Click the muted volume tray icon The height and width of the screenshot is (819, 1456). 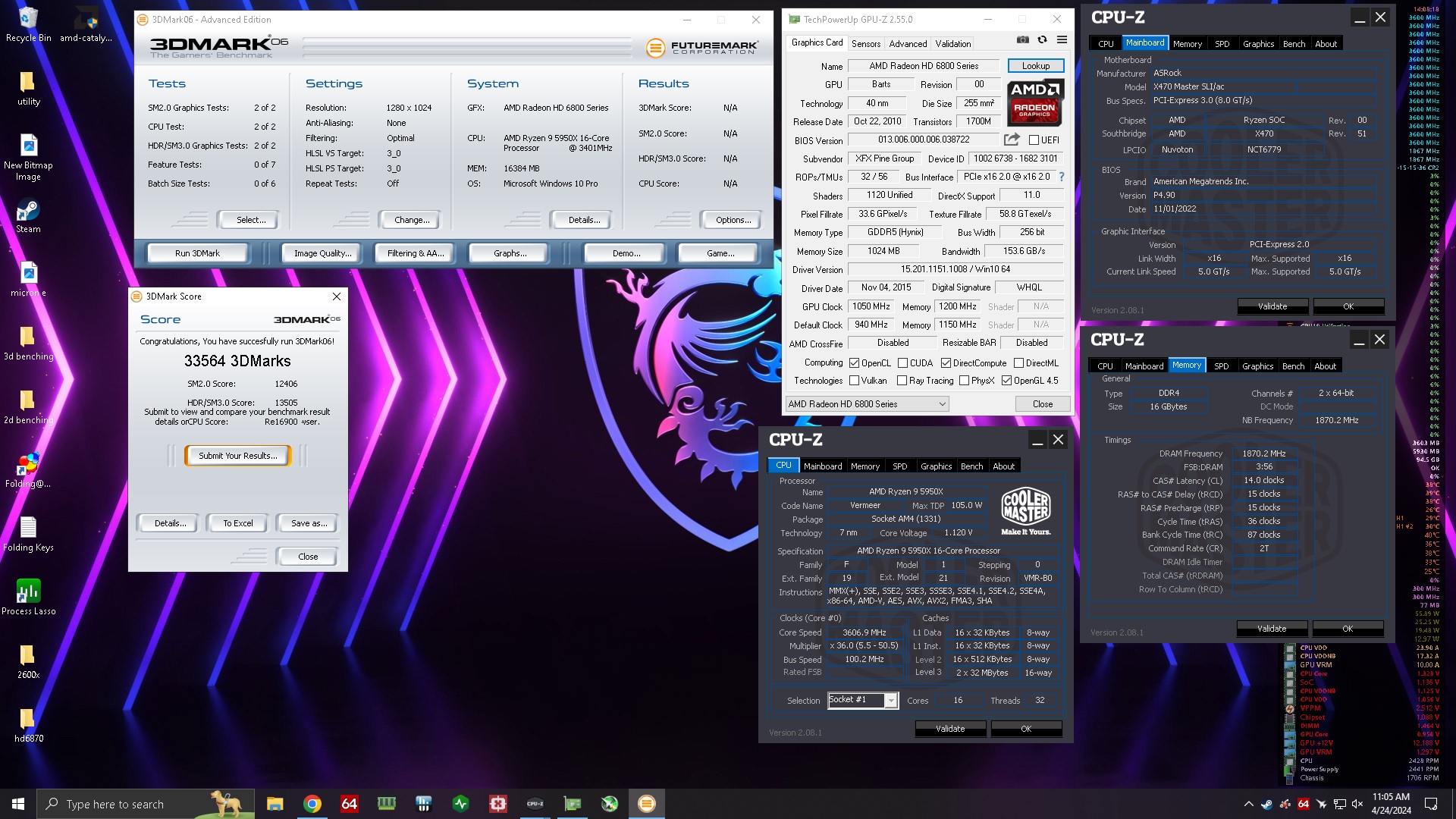1357,804
